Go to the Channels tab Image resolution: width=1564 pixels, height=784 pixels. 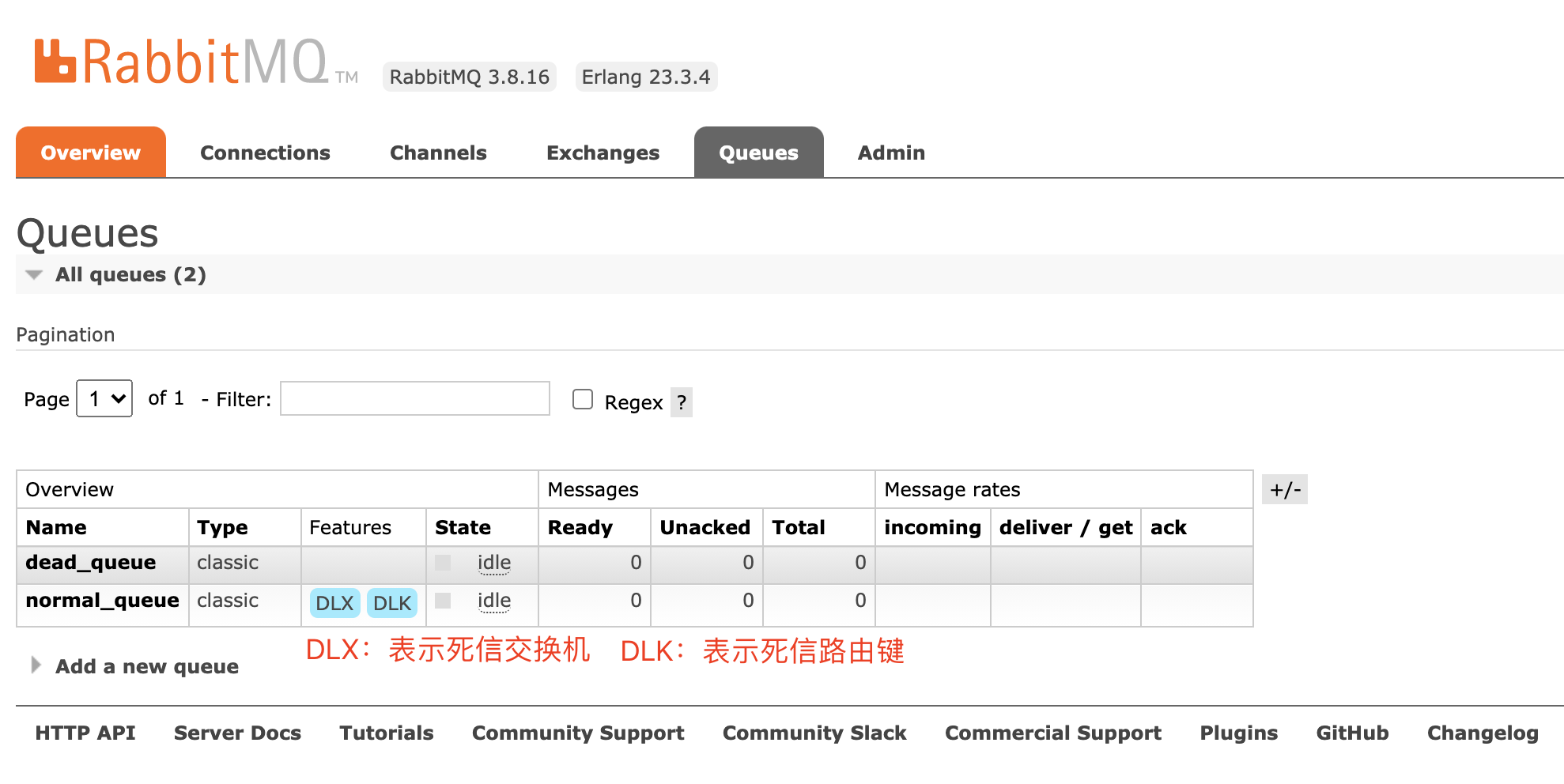(438, 153)
